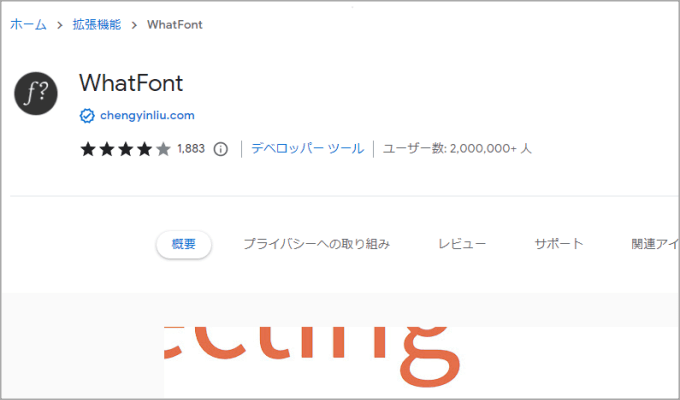Visit chengyinliu.com publisher link
Image resolution: width=680 pixels, height=400 pixels.
(x=147, y=115)
